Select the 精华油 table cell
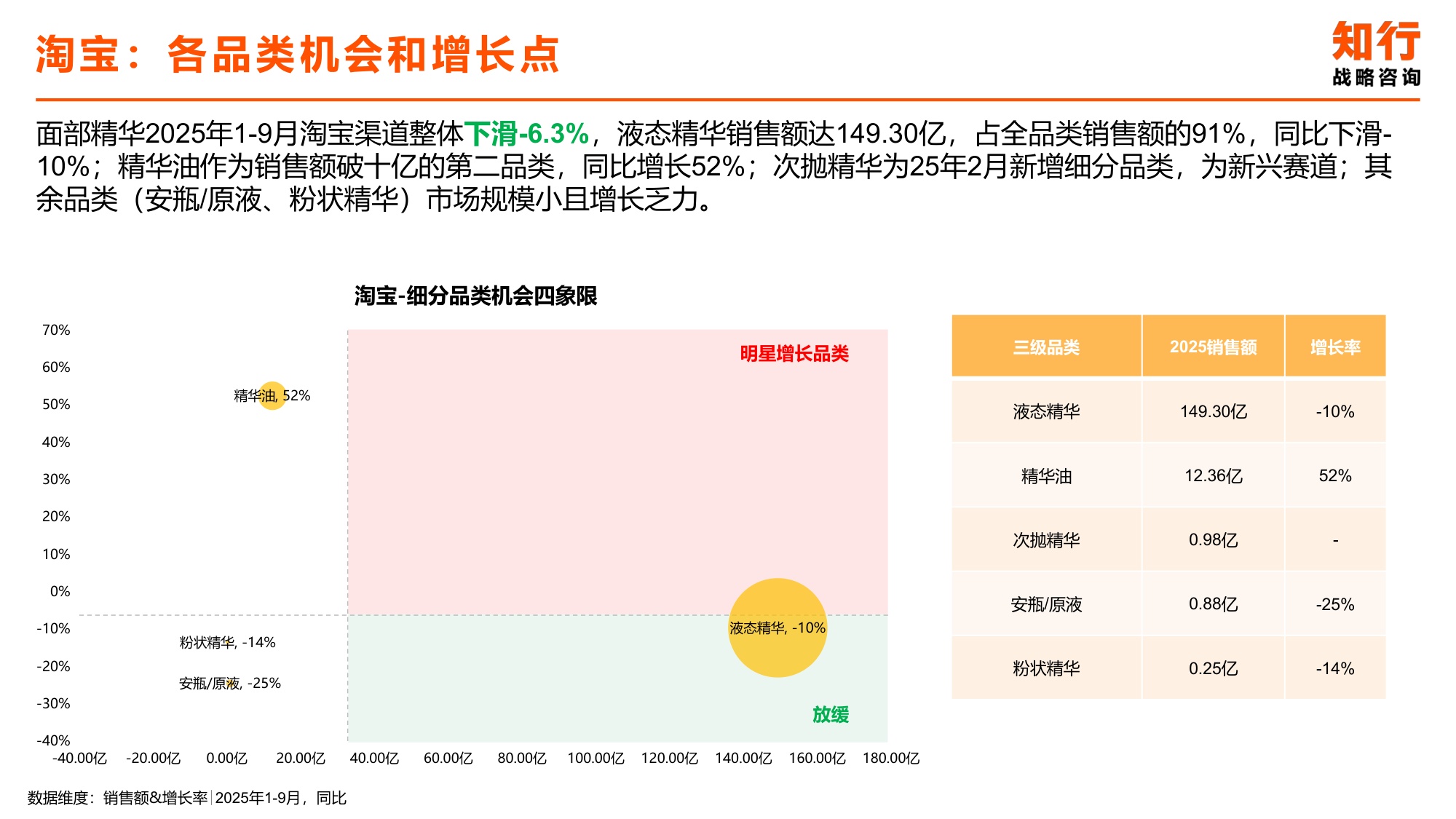 point(1046,475)
